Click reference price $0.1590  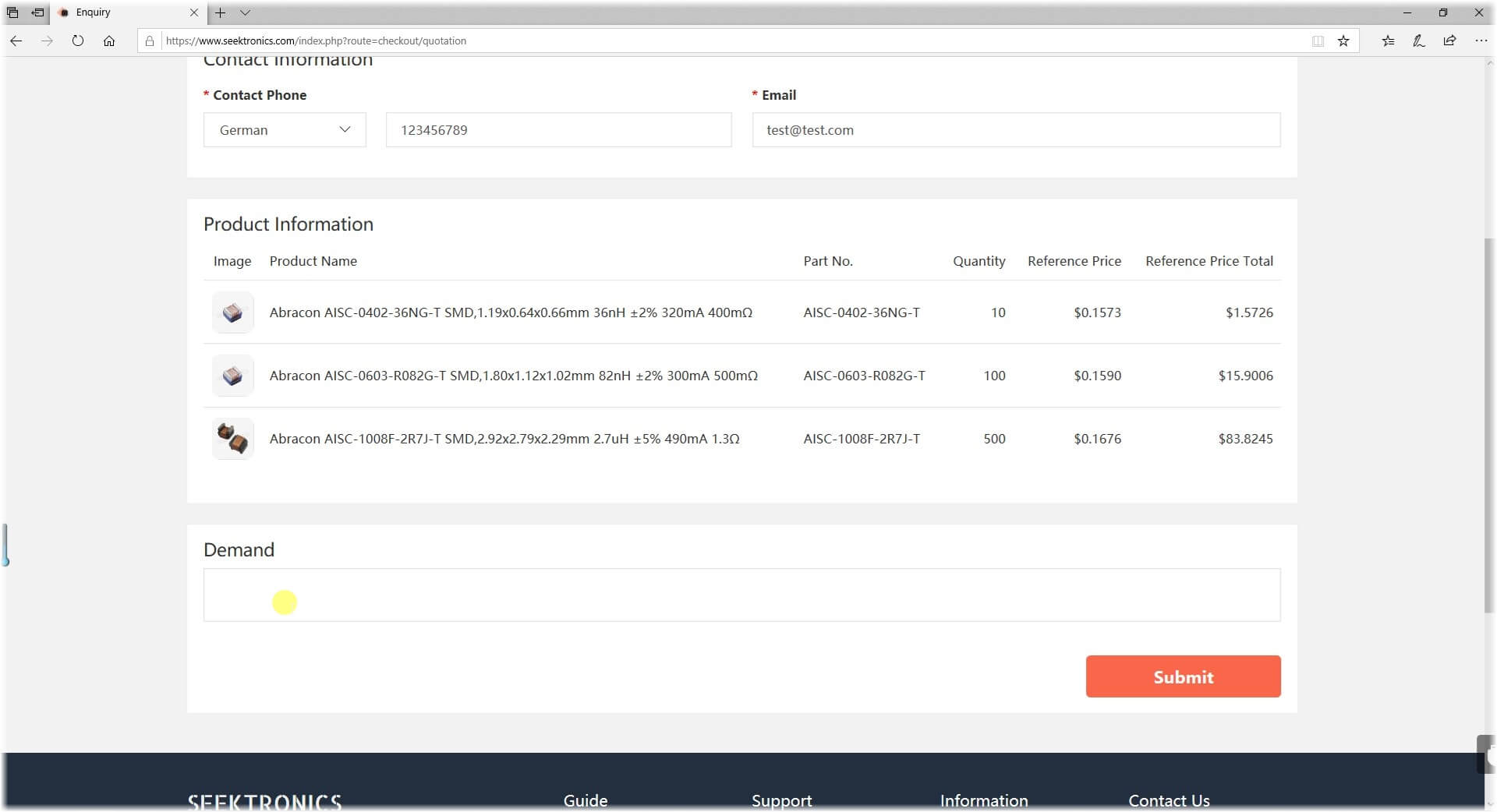(1097, 376)
